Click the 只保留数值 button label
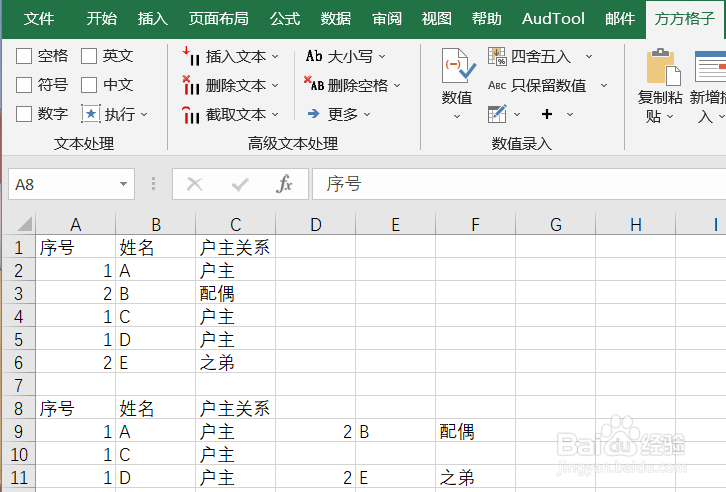 (549, 85)
